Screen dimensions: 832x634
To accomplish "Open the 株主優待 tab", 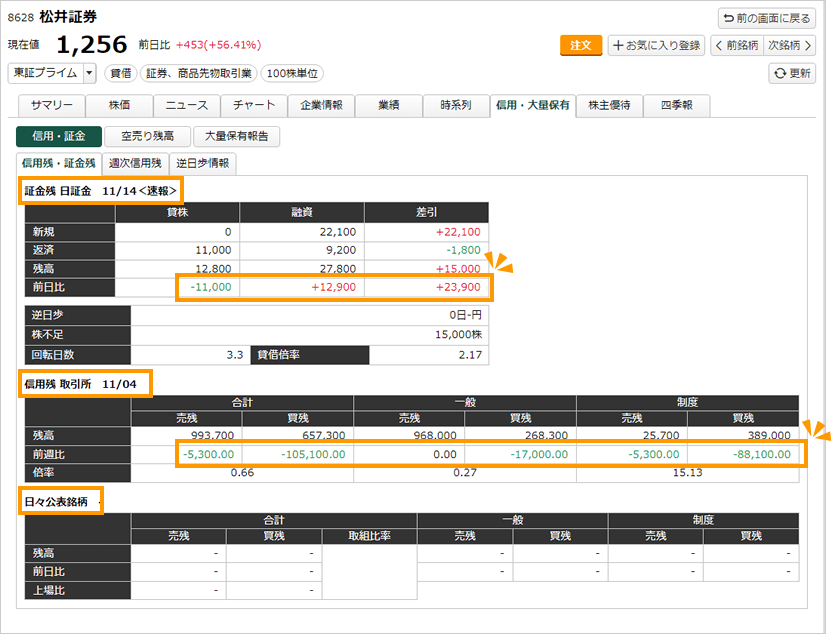I will pyautogui.click(x=609, y=106).
